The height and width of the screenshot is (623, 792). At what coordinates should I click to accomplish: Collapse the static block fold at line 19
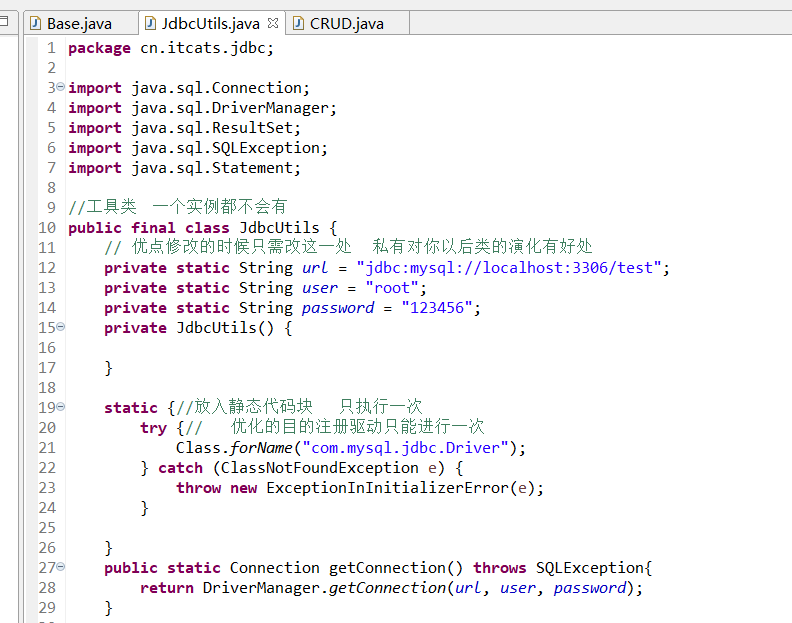point(61,406)
